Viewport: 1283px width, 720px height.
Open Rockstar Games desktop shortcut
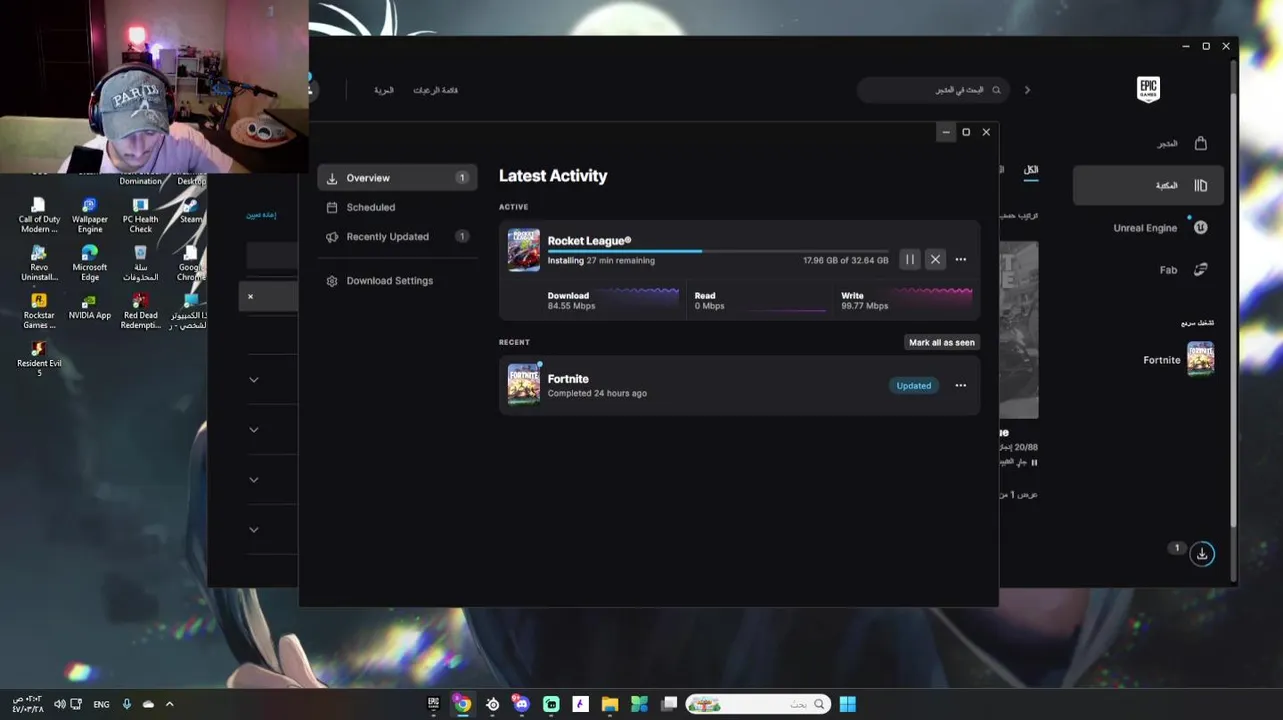39,311
